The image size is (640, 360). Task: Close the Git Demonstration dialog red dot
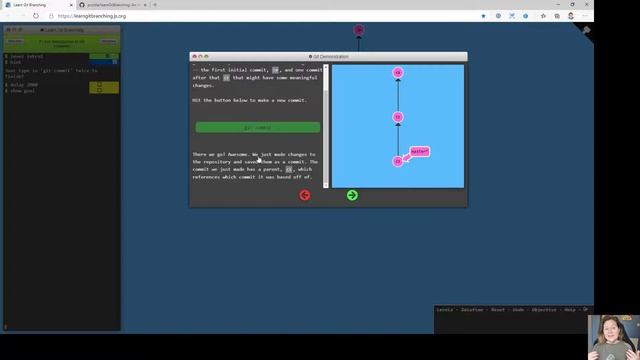click(194, 56)
